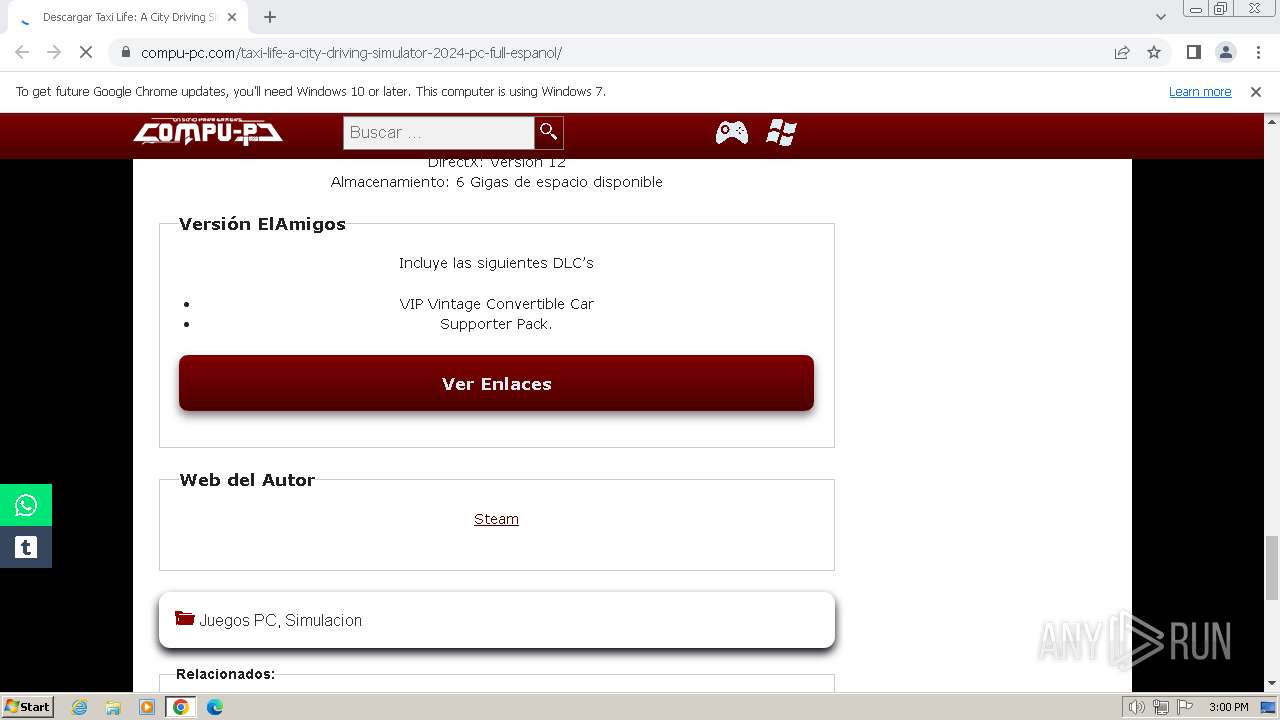Open the Chrome three-dot menu

coord(1258,52)
